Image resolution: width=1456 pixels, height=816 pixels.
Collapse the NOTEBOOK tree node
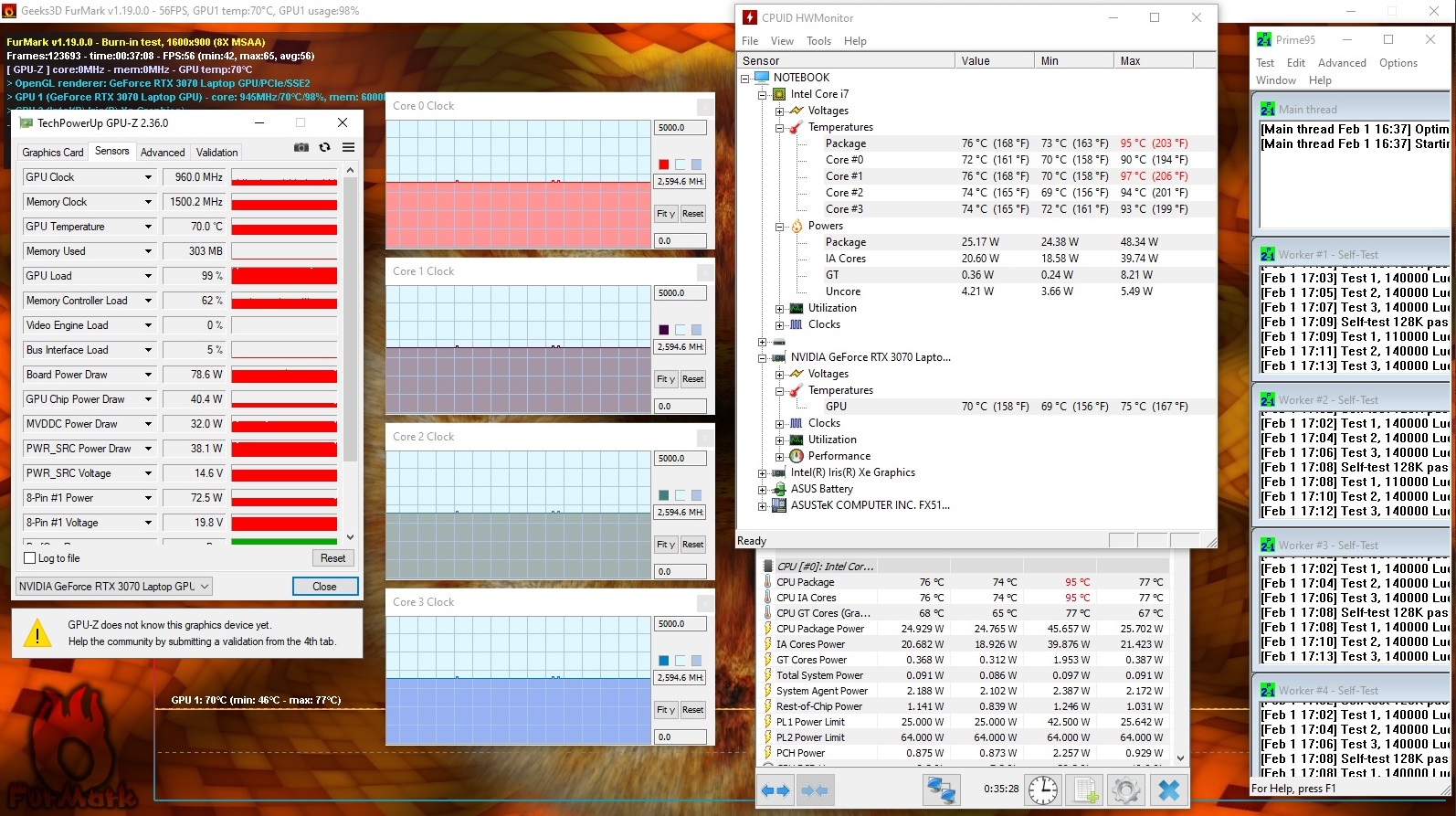[745, 79]
